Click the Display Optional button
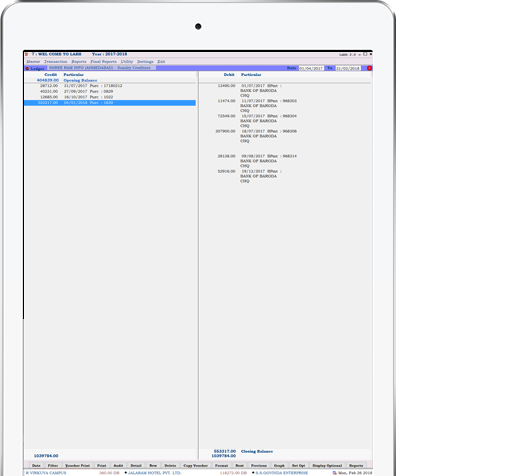 (327, 465)
